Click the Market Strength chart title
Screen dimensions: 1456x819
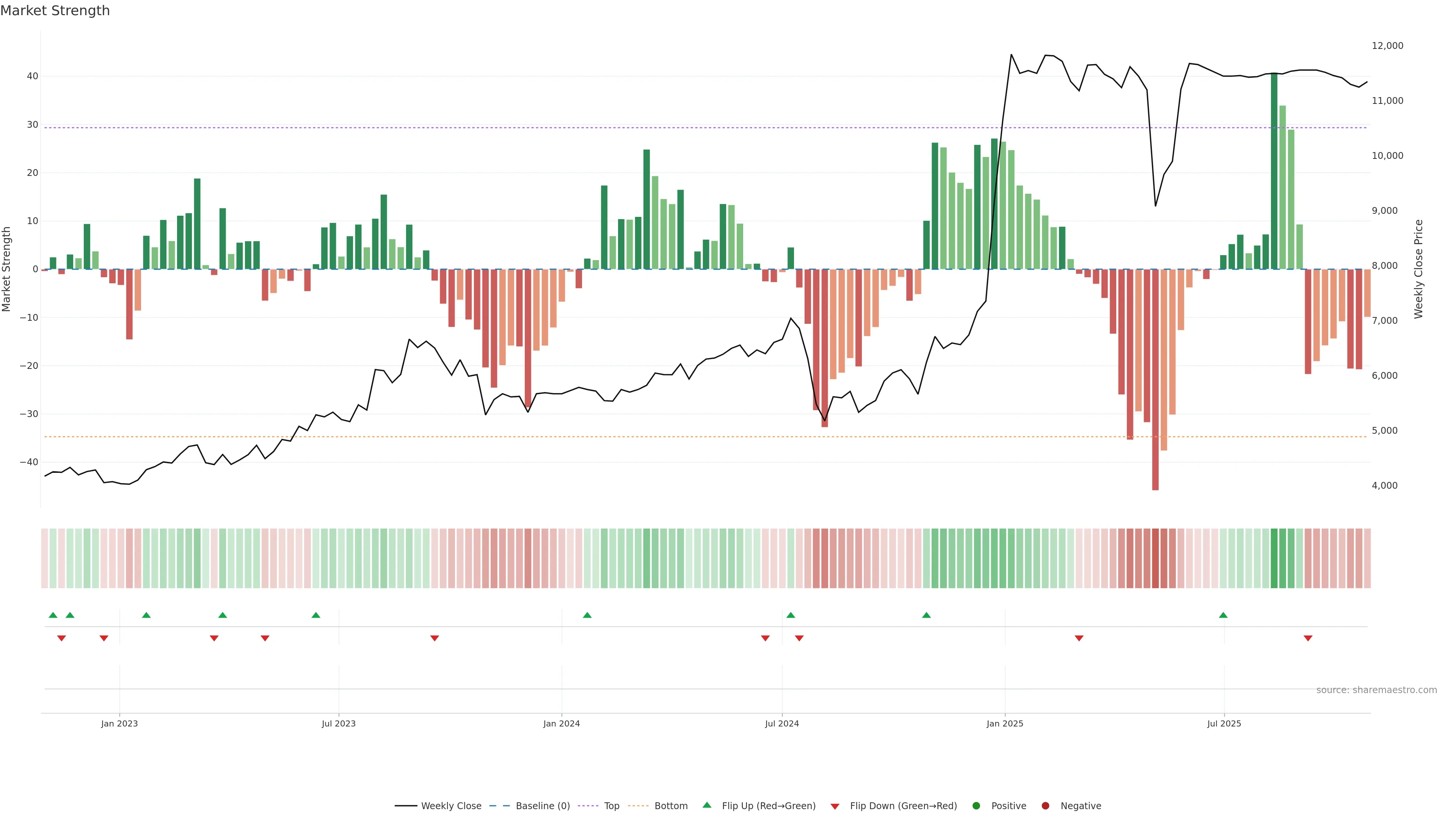click(55, 11)
